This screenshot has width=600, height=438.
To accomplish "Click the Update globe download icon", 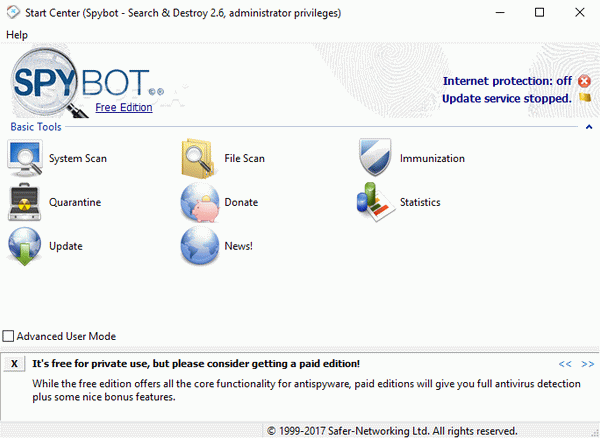I will coord(24,246).
